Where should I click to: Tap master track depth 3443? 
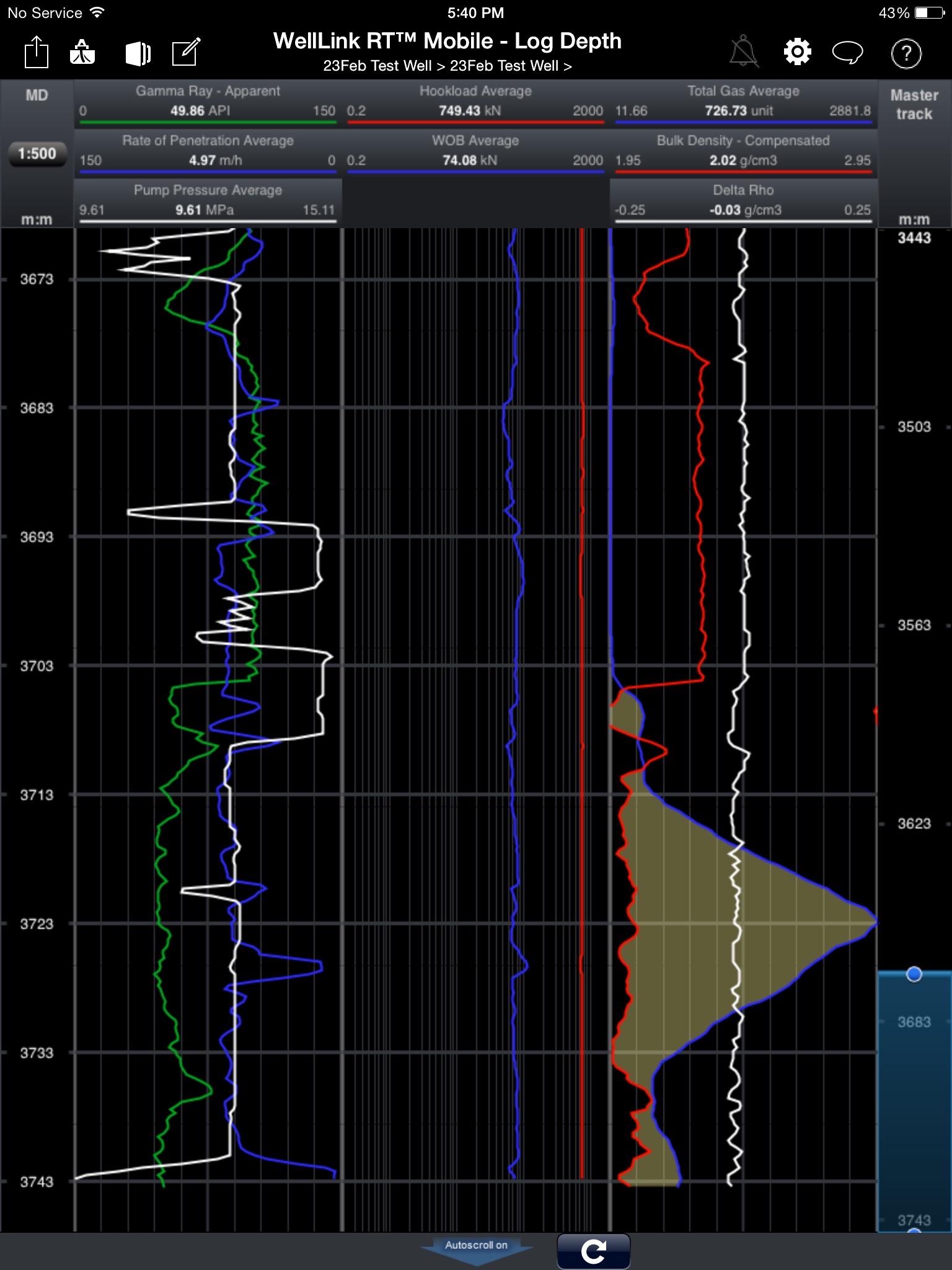point(914,238)
